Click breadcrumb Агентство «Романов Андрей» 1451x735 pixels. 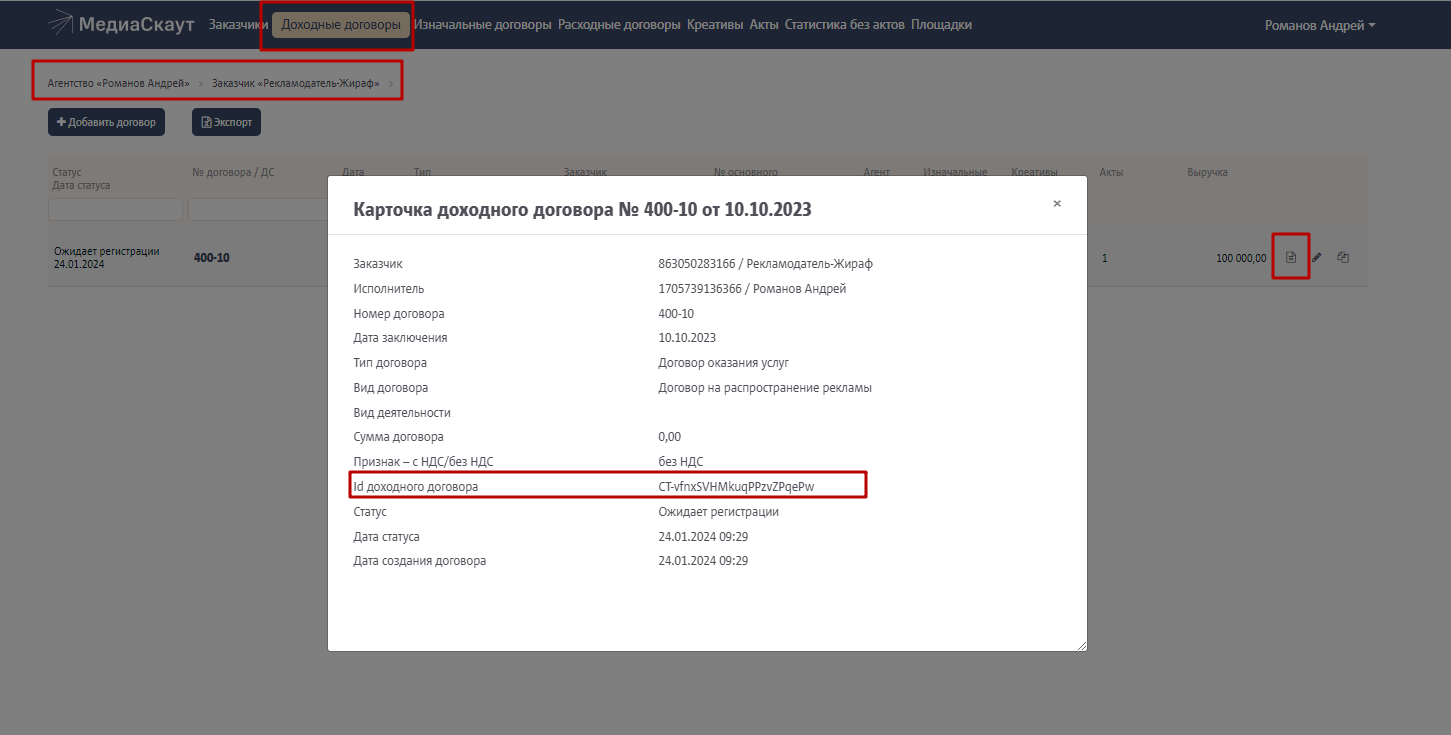pos(119,83)
